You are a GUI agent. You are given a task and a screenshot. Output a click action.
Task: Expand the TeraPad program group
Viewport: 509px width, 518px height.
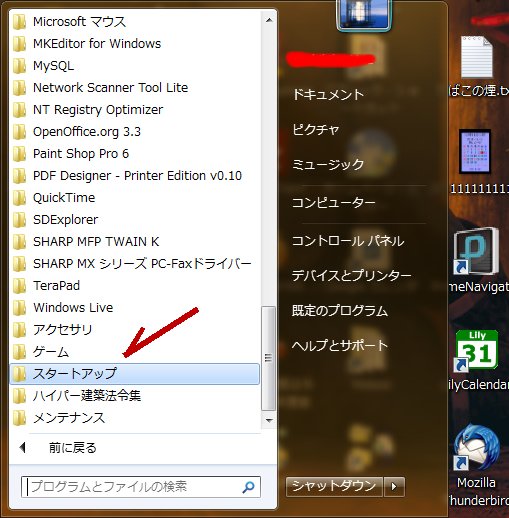click(135, 286)
